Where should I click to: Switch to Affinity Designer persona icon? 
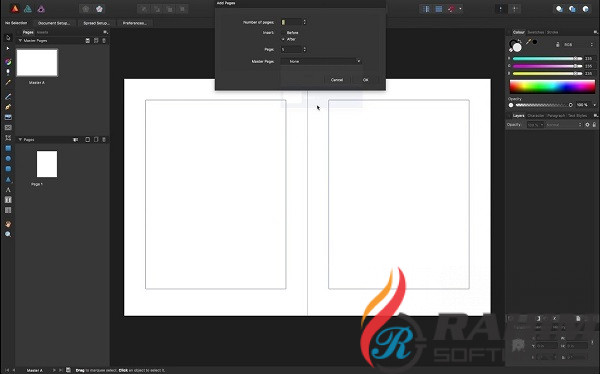(x=28, y=8)
